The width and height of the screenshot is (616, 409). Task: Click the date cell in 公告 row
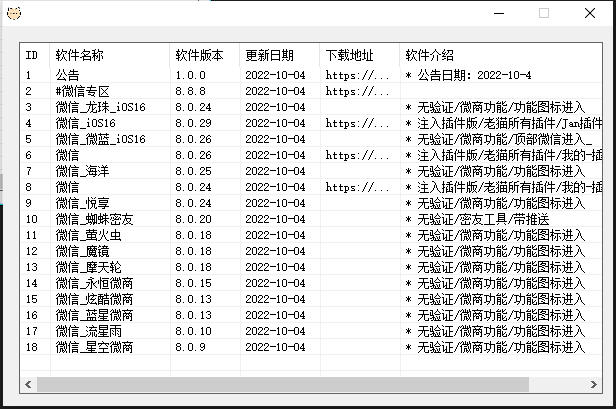point(275,75)
